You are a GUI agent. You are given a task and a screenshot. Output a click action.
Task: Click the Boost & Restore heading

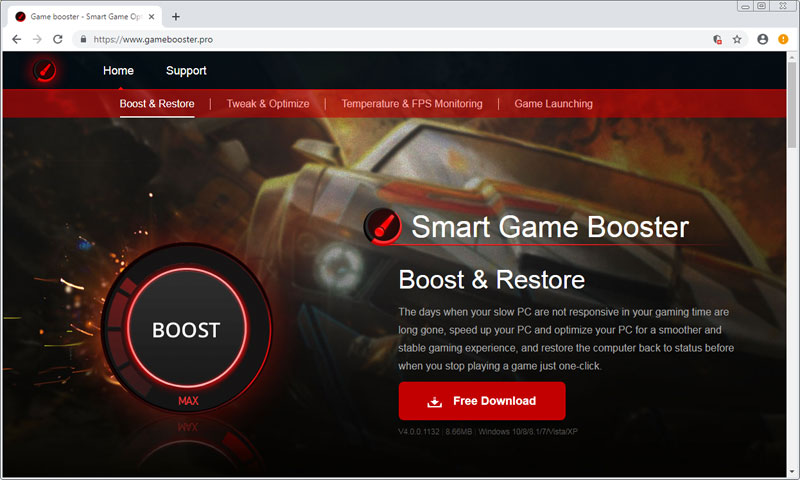[492, 280]
